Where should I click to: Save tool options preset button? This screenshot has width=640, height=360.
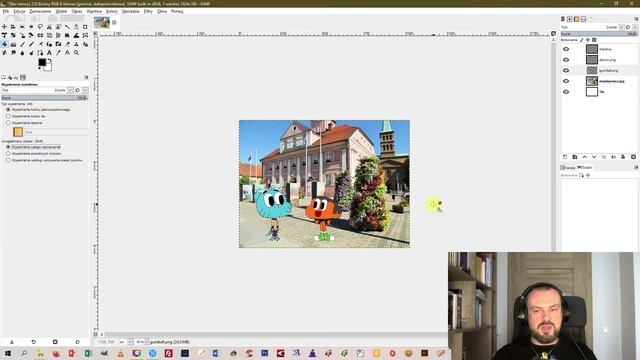click(11, 342)
